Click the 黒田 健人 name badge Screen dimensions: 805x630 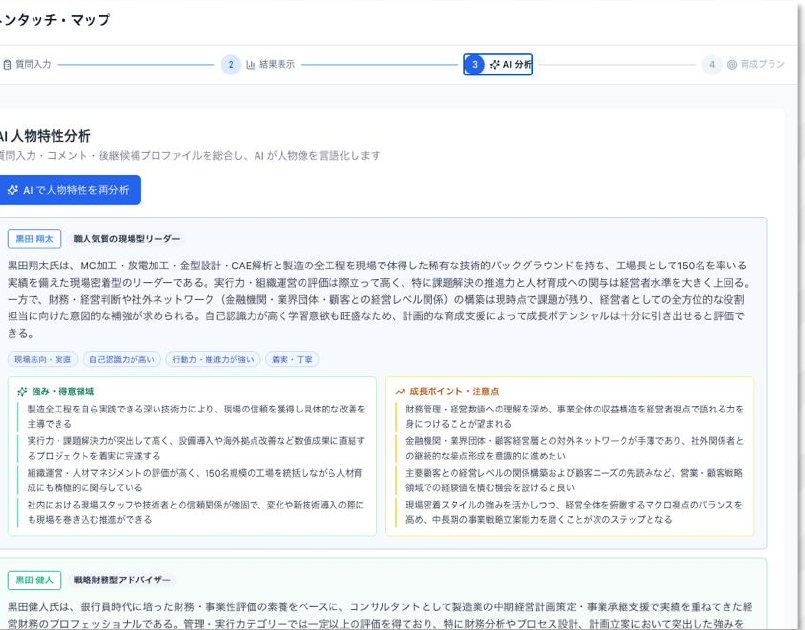(34, 580)
